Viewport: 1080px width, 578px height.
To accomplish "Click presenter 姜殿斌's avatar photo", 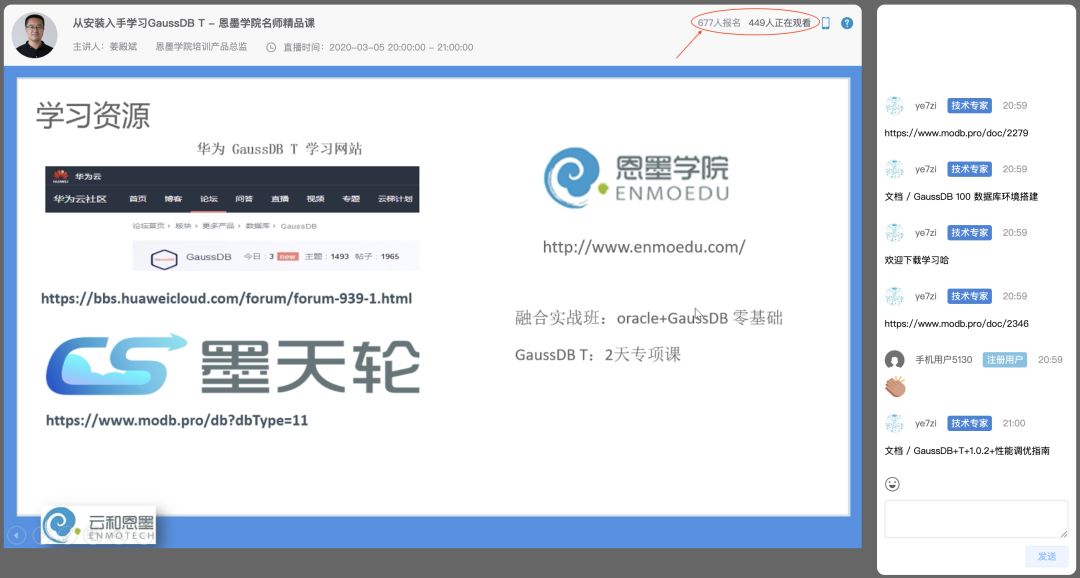I will click(x=35, y=36).
